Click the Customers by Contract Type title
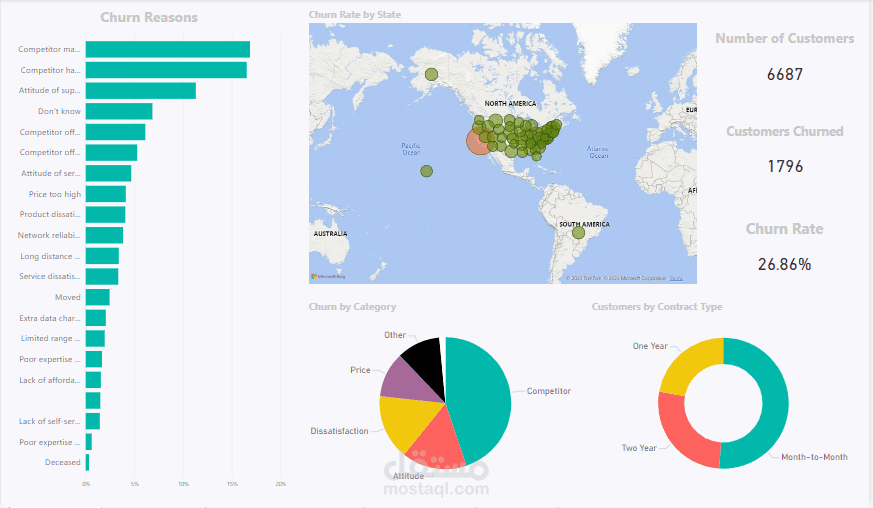 [x=657, y=306]
